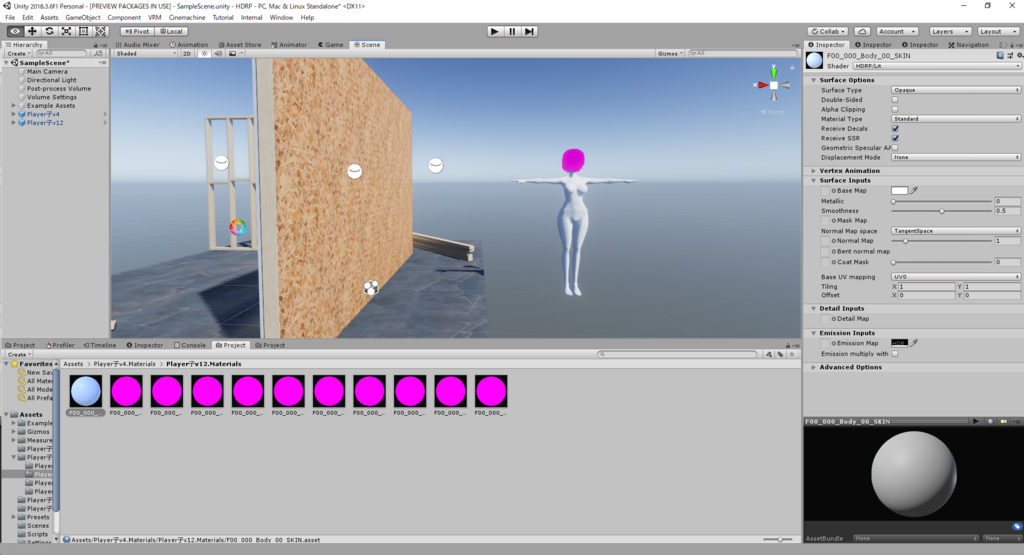Adjust the Smoothness slider
The width and height of the screenshot is (1024, 555).
point(941,211)
